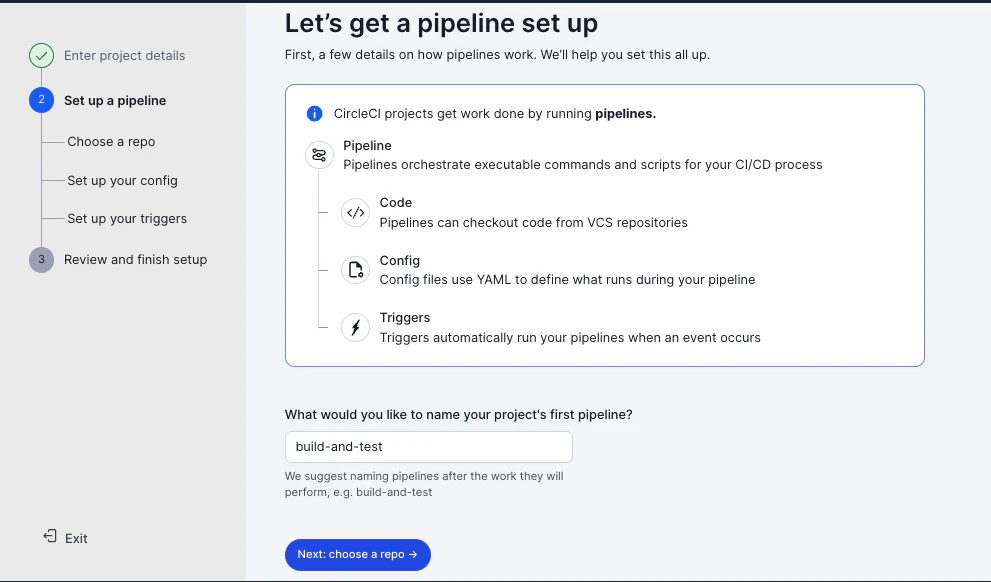Click the Exit link text
The width and height of the screenshot is (991, 582).
[x=76, y=538]
